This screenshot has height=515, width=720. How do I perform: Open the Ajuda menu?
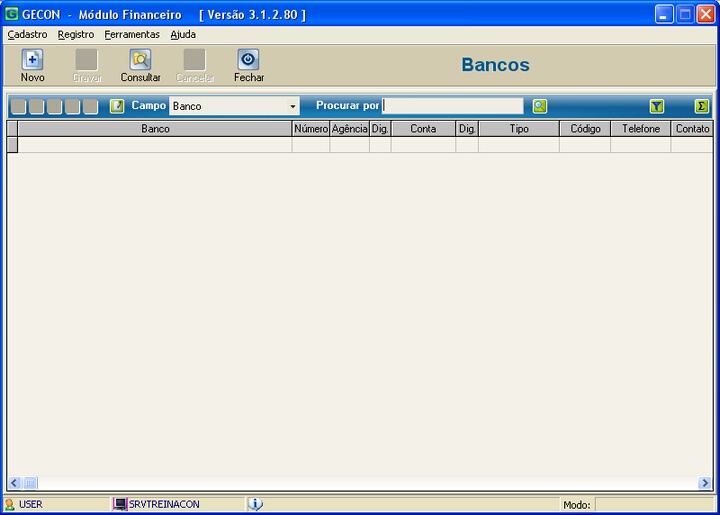pos(183,34)
